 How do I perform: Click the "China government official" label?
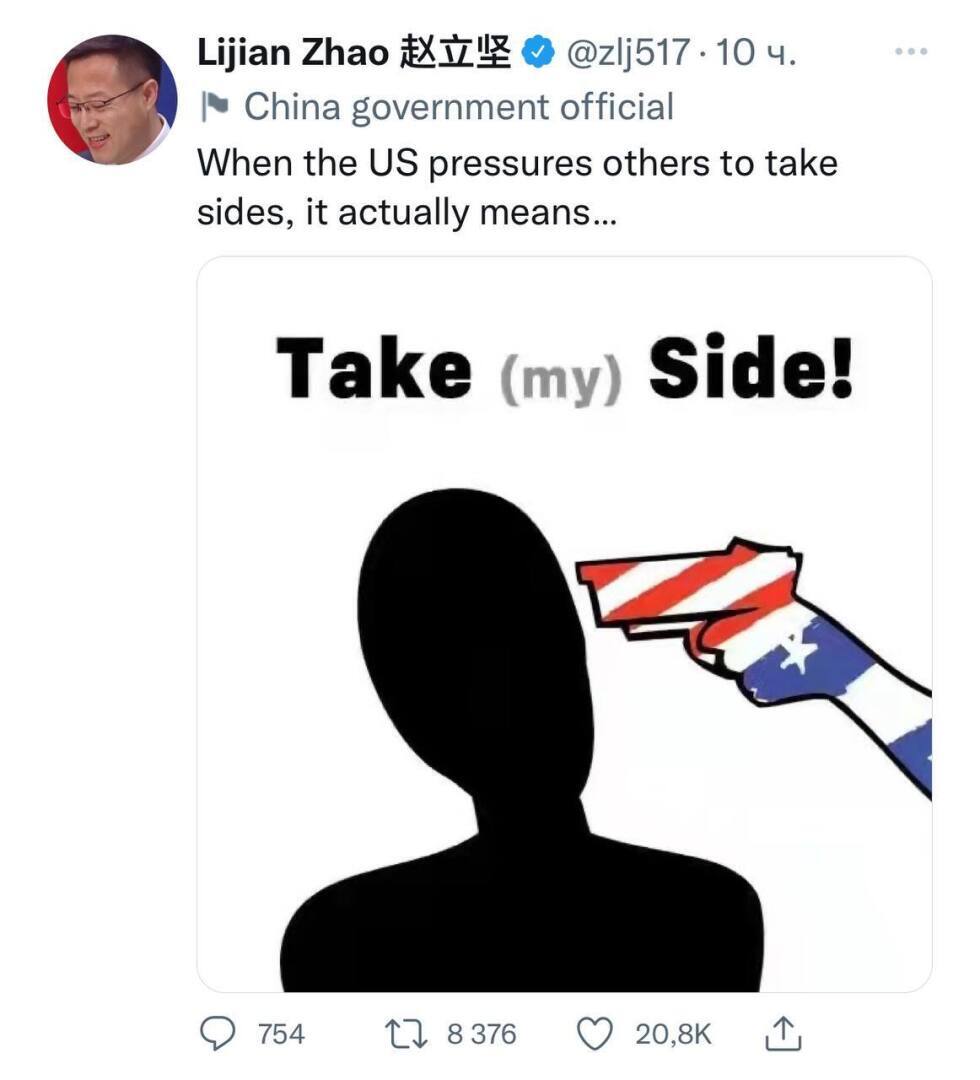point(459,108)
